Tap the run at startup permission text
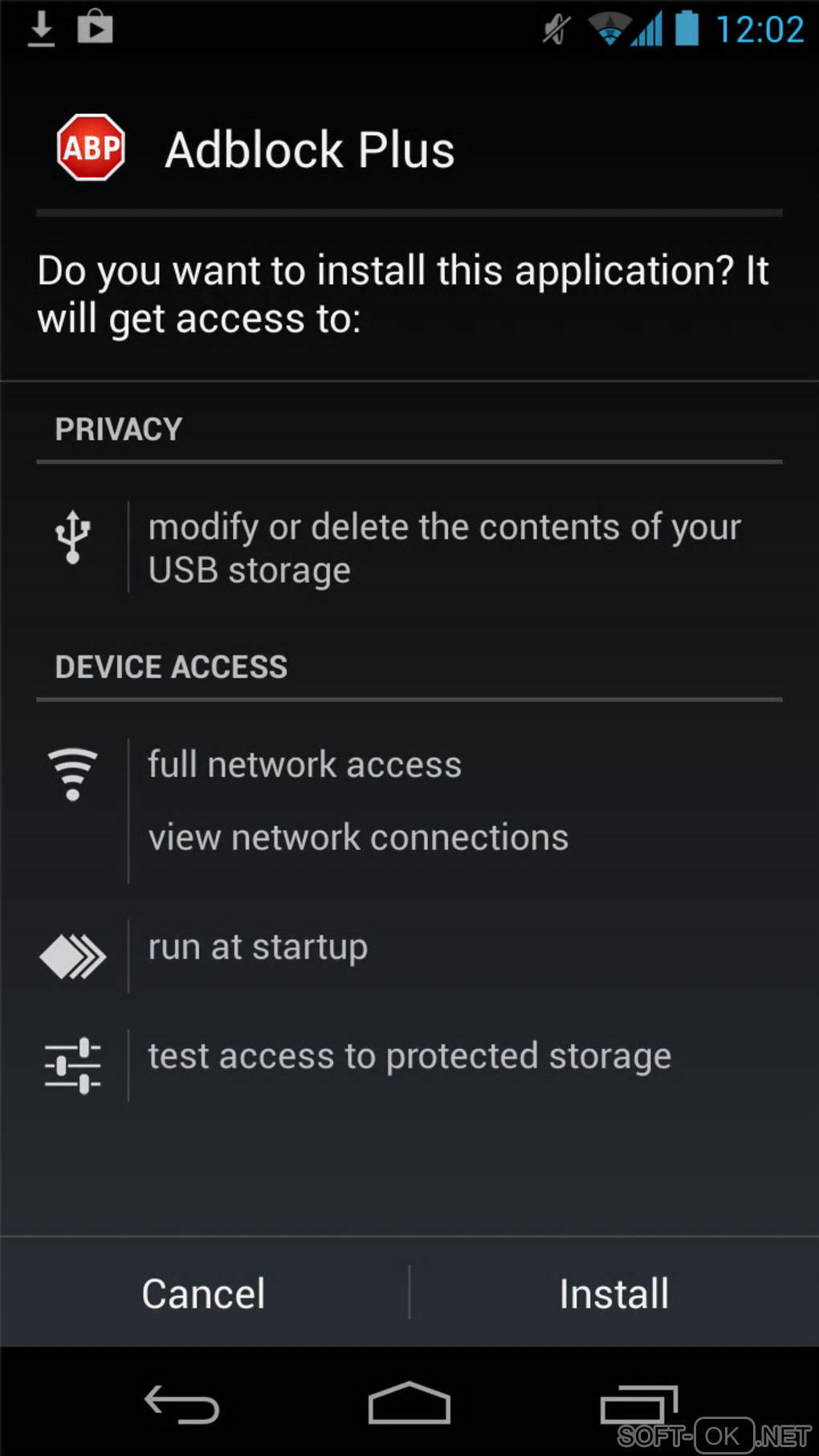 click(x=258, y=948)
